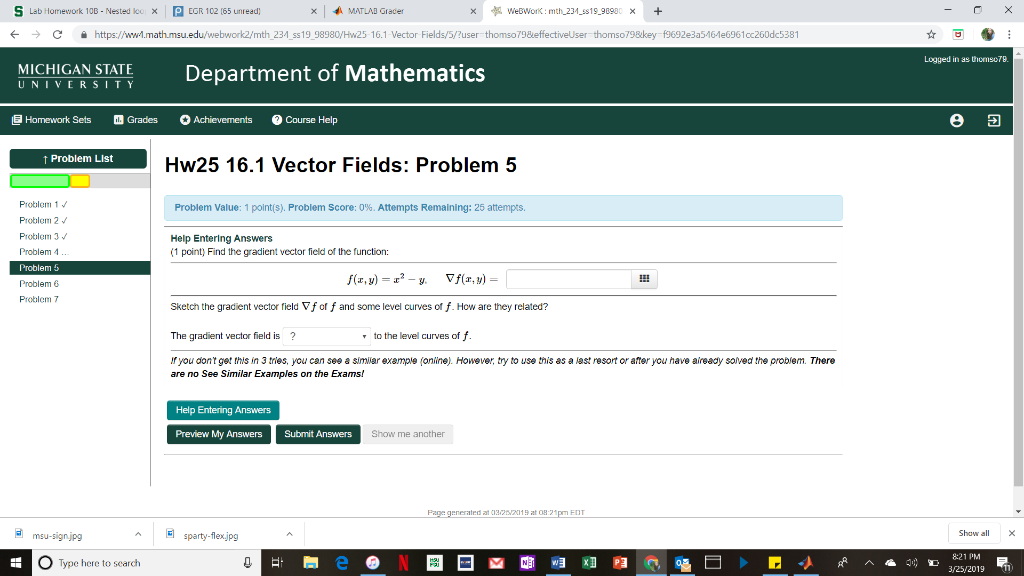Close the EGR 102 tab

pos(313,11)
